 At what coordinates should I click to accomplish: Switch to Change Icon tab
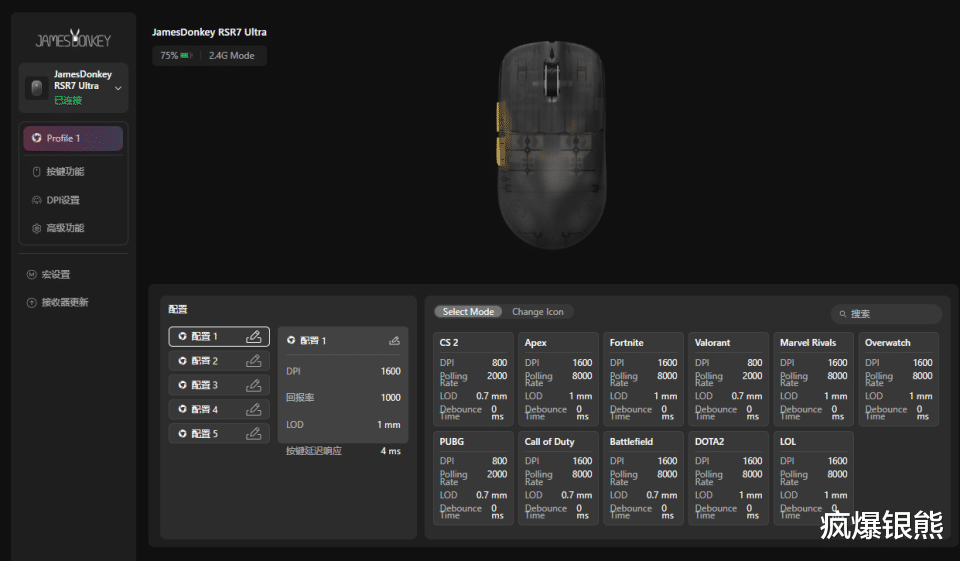(x=538, y=312)
